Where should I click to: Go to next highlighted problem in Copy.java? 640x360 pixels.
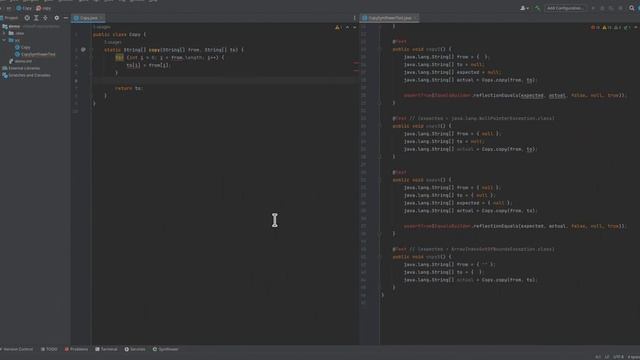[x=354, y=27]
